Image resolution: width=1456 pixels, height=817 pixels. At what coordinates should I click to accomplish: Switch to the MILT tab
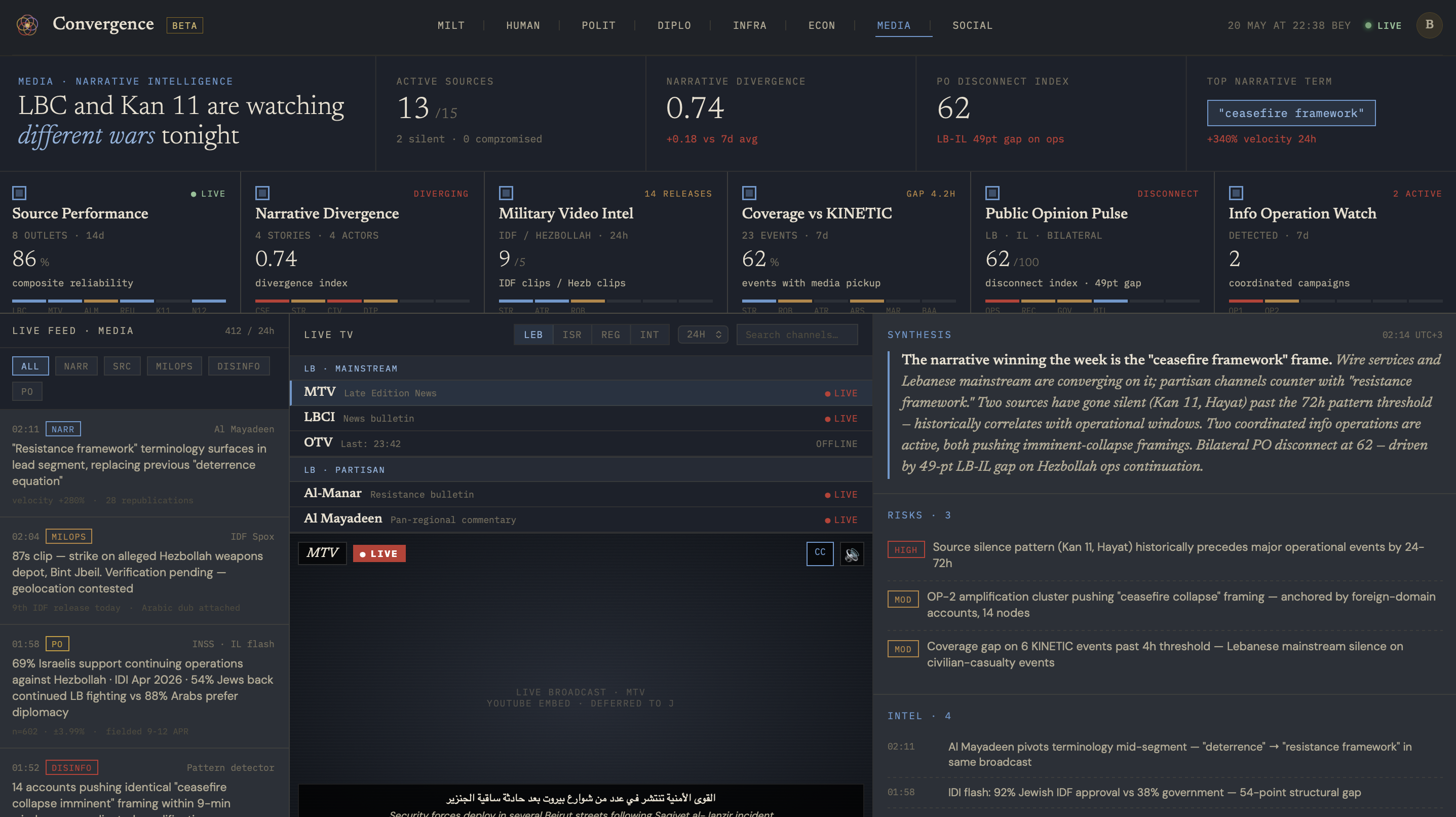point(450,25)
